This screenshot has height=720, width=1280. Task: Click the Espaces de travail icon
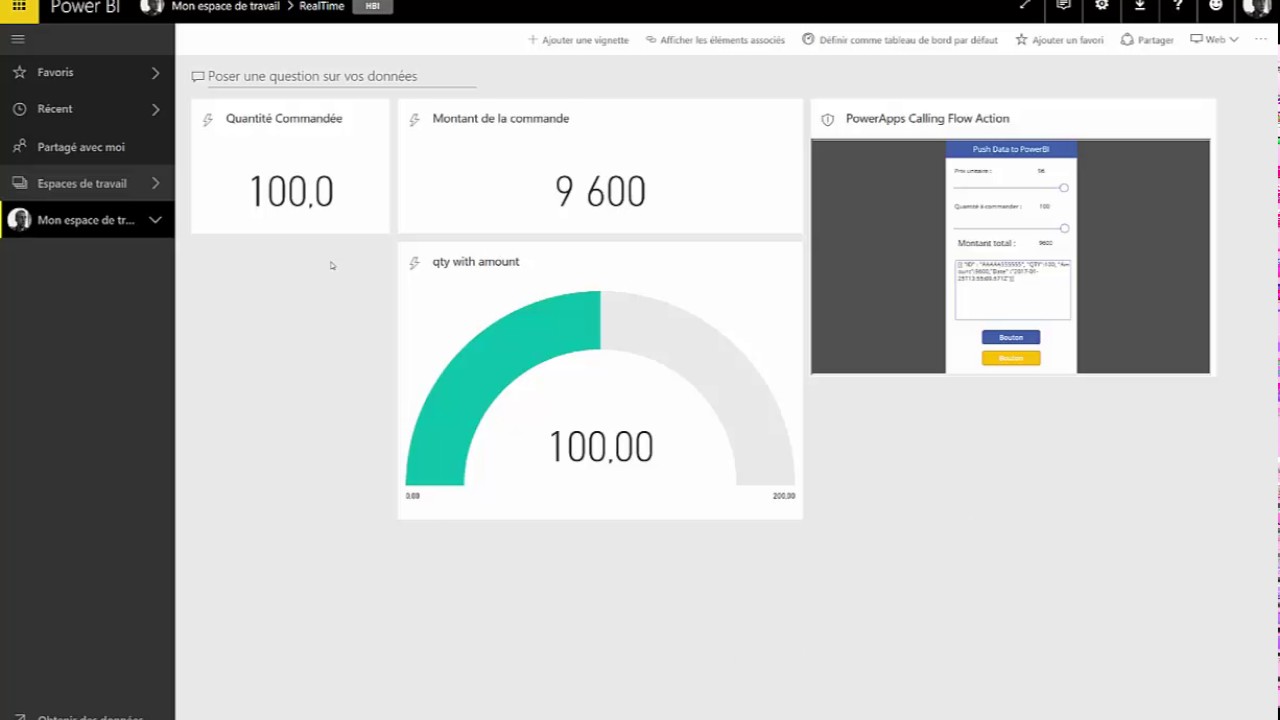pyautogui.click(x=19, y=183)
